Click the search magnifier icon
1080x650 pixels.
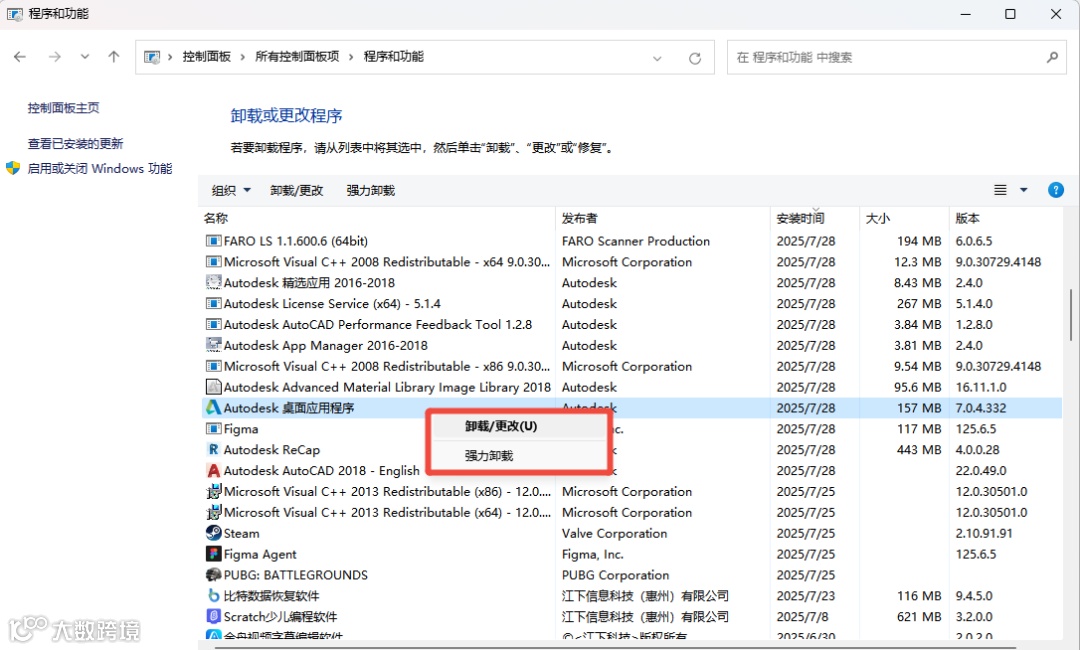tap(1052, 57)
